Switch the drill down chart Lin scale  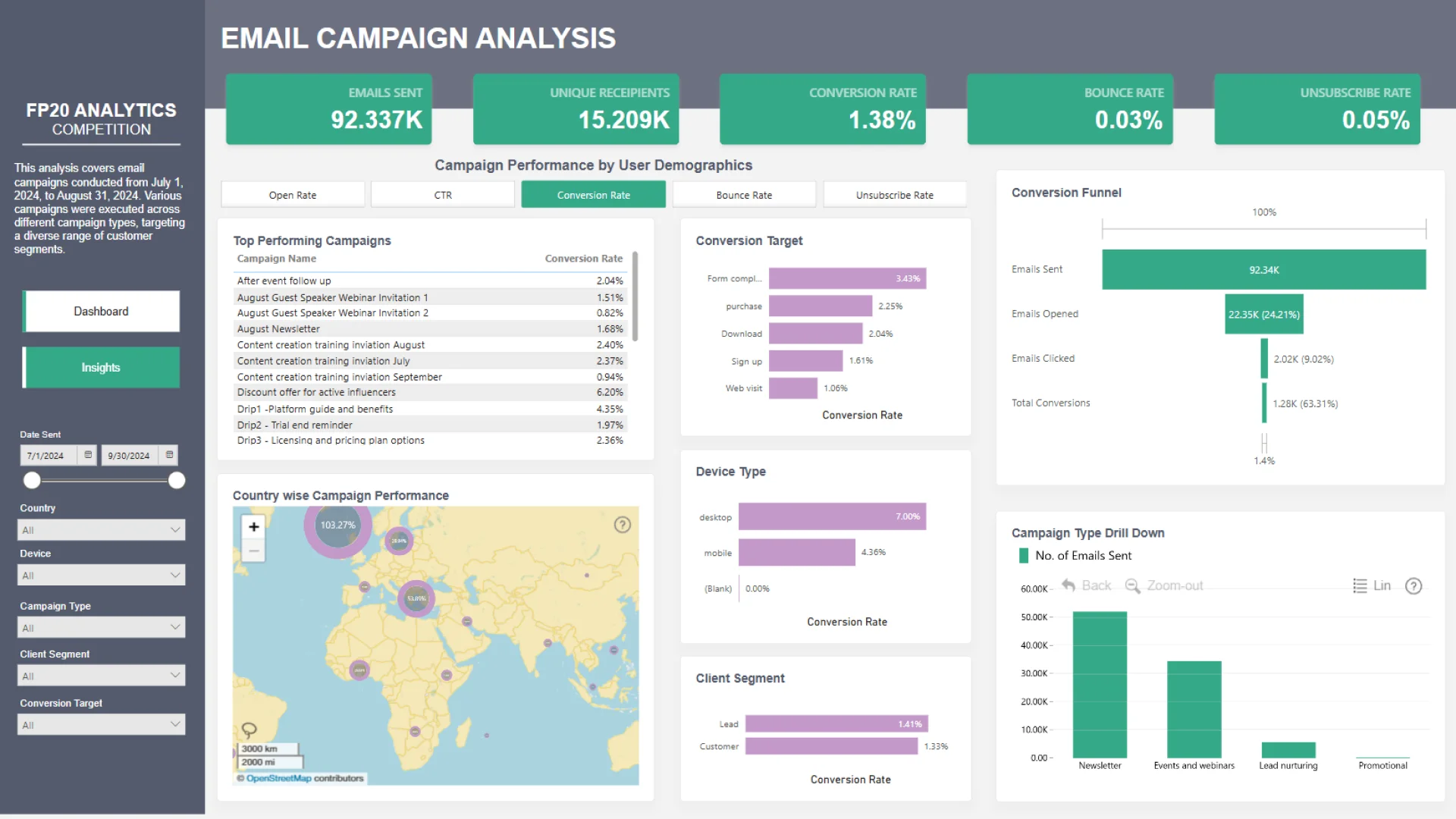point(1372,585)
